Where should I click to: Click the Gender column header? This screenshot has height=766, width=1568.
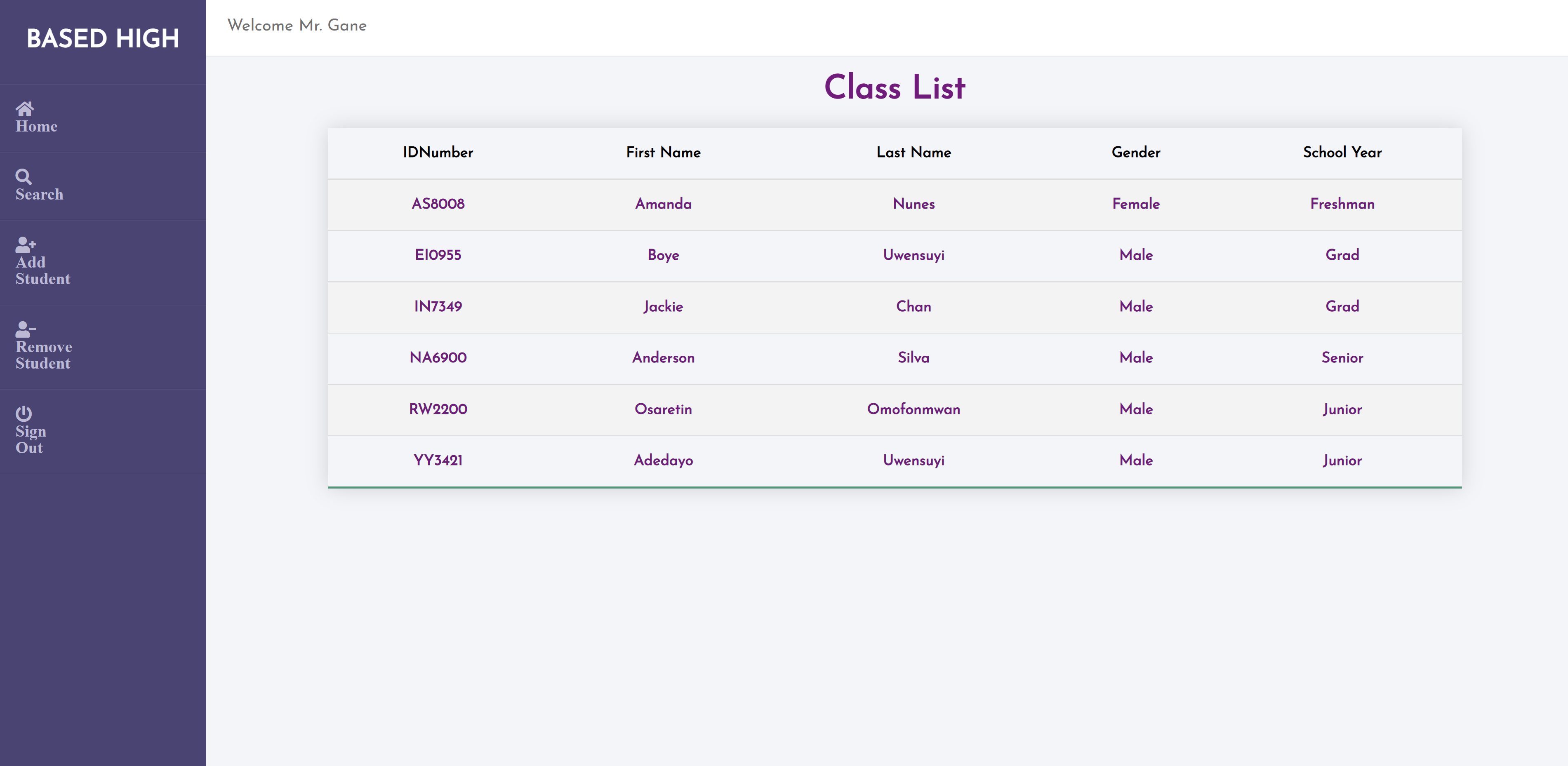point(1136,153)
